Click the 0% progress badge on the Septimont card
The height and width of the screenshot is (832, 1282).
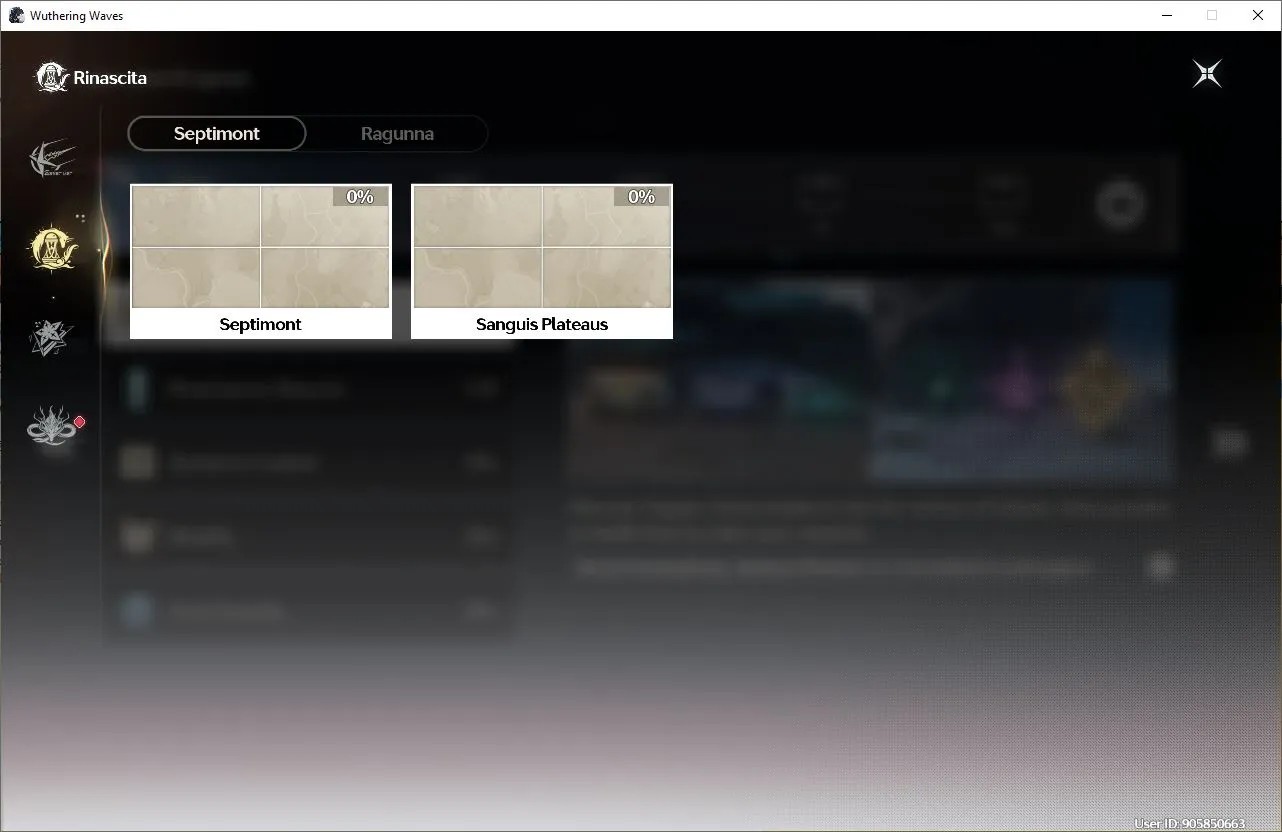pyautogui.click(x=360, y=197)
